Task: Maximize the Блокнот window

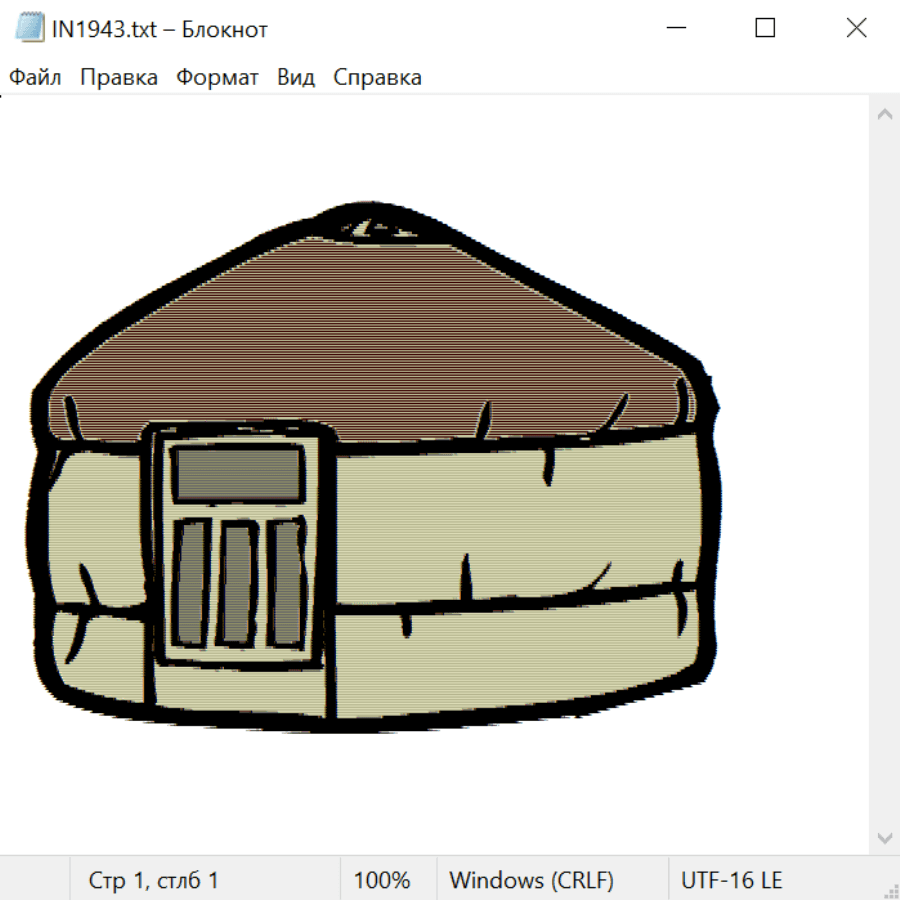Action: click(x=765, y=29)
